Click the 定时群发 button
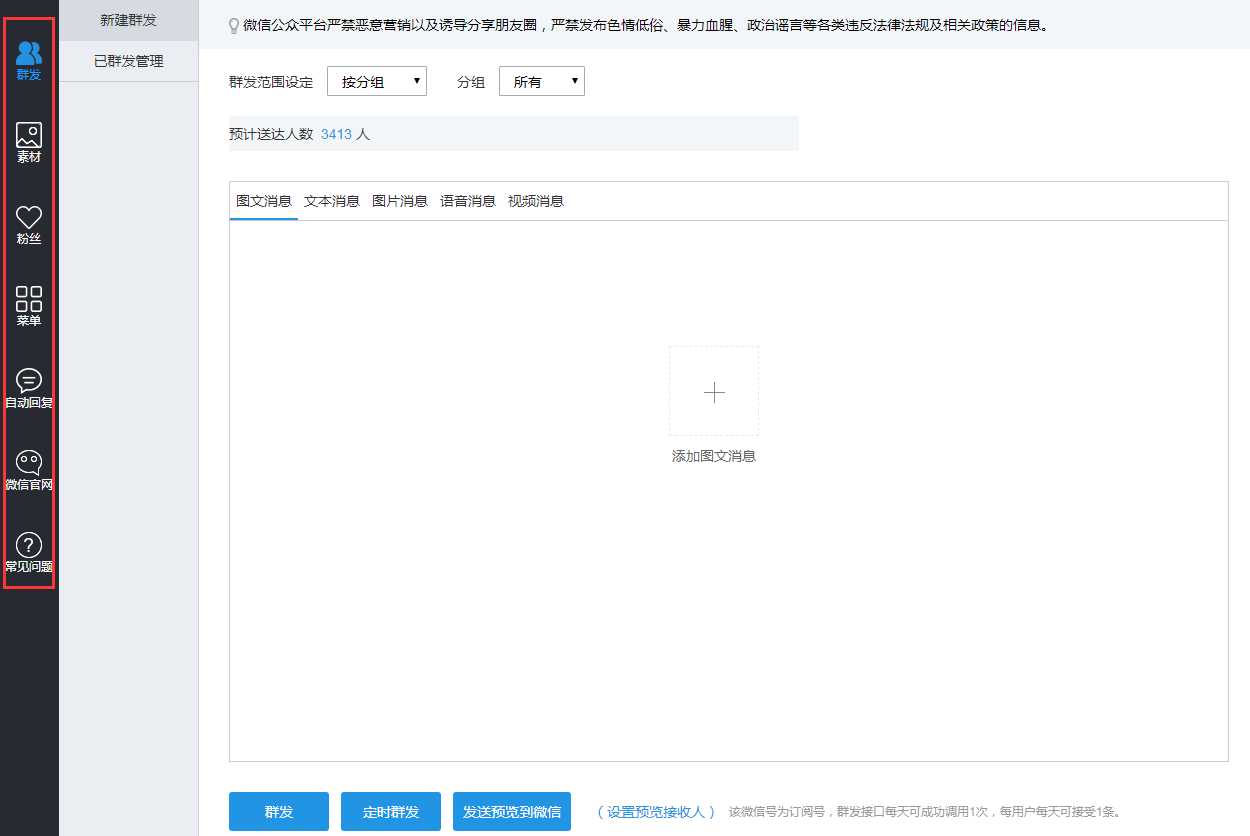1250x836 pixels. [x=391, y=812]
